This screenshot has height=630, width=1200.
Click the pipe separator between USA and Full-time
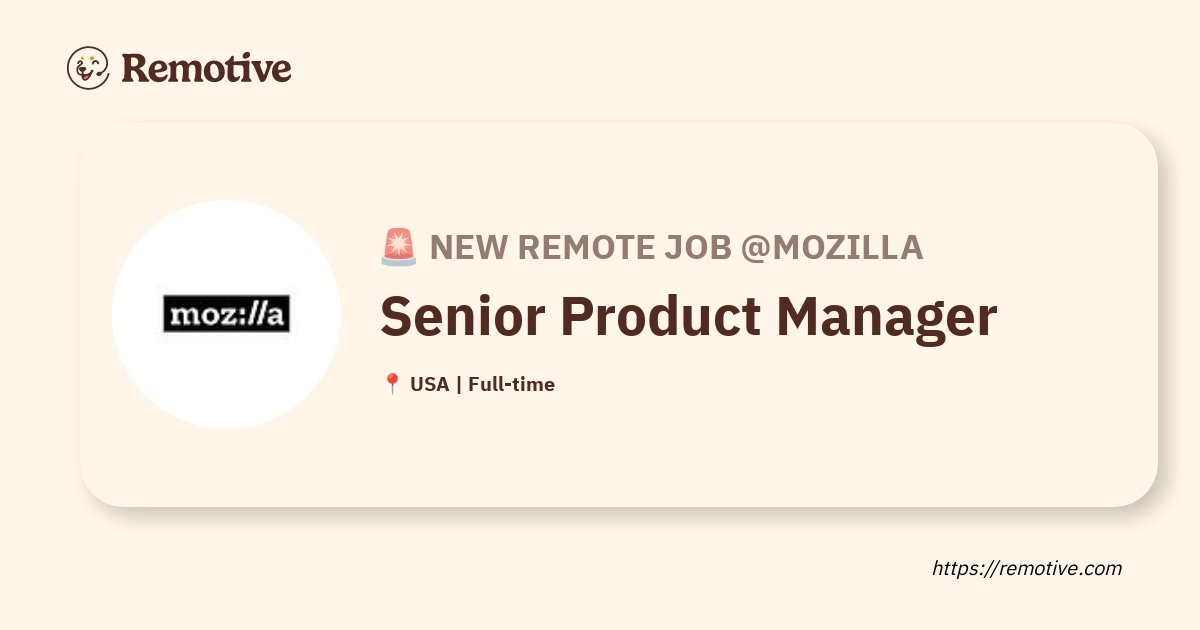459,384
